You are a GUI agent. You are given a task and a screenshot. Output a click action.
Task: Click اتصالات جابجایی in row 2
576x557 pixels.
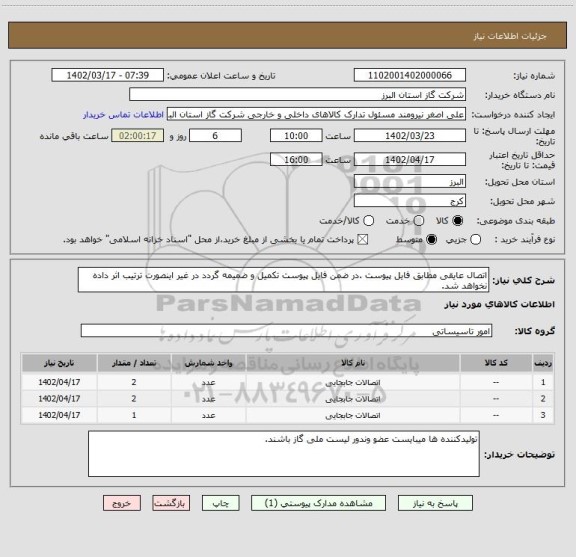pos(353,399)
